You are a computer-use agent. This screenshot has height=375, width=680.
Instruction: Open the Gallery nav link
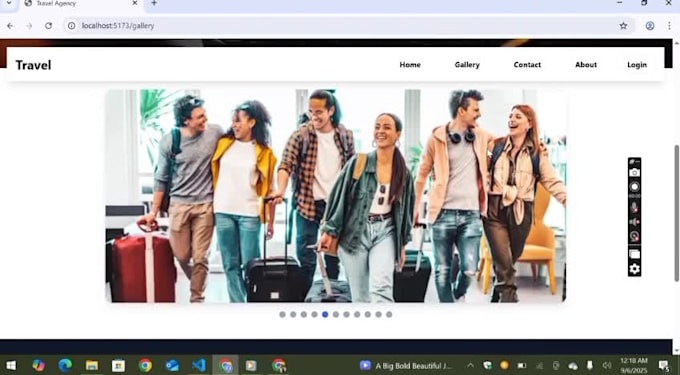pyautogui.click(x=467, y=65)
